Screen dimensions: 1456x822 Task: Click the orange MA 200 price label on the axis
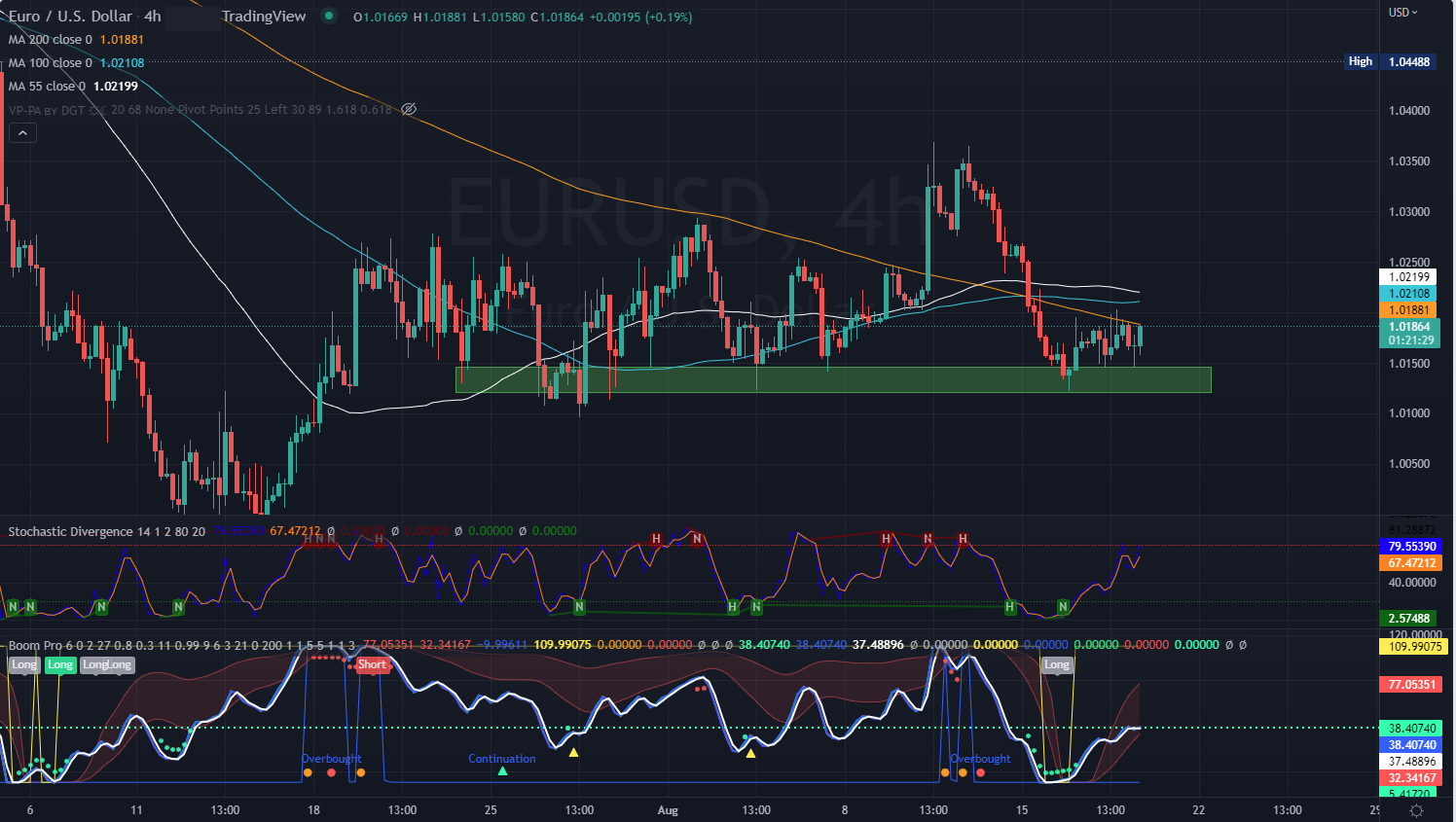(x=1407, y=309)
